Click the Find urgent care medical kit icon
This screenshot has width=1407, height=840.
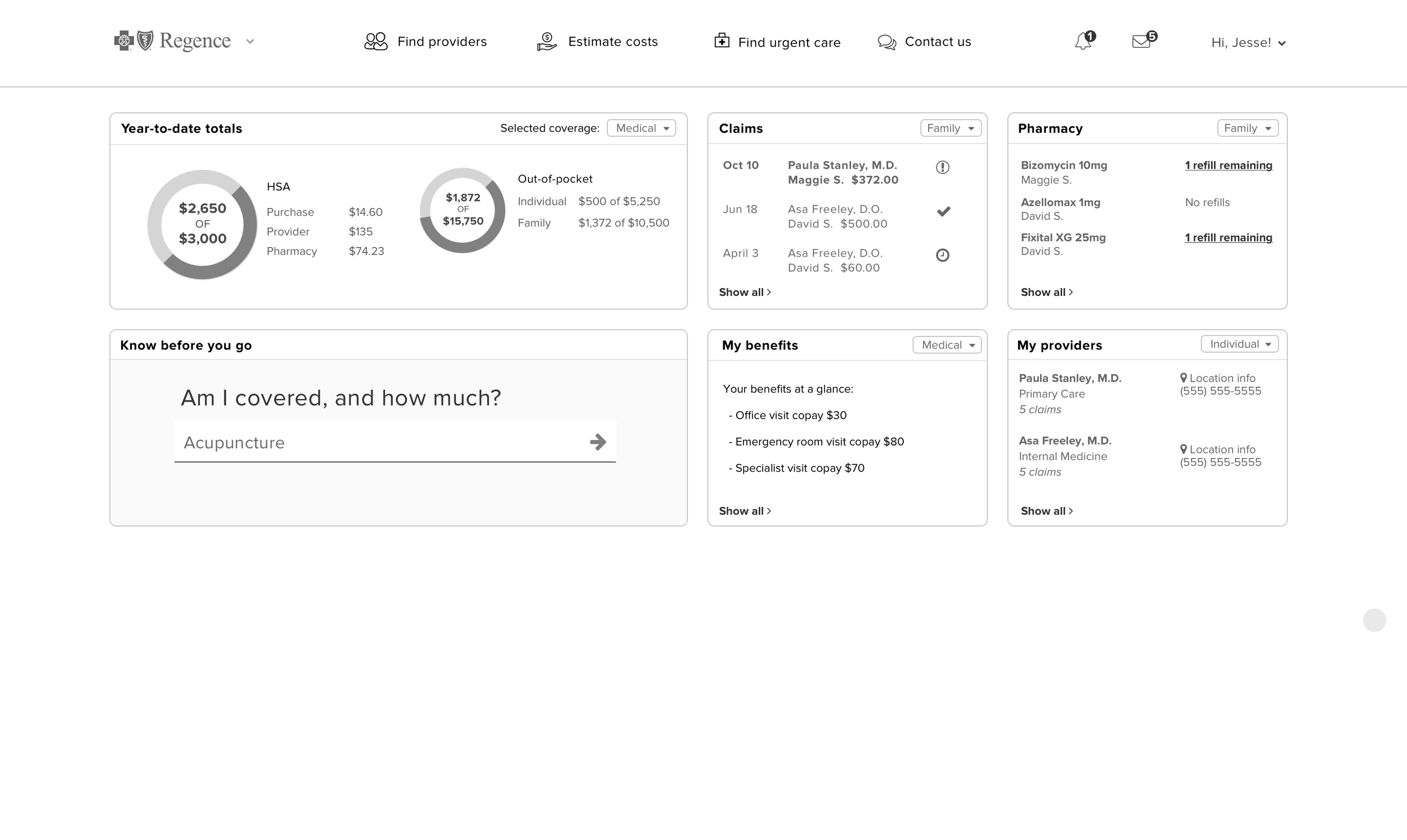tap(722, 41)
